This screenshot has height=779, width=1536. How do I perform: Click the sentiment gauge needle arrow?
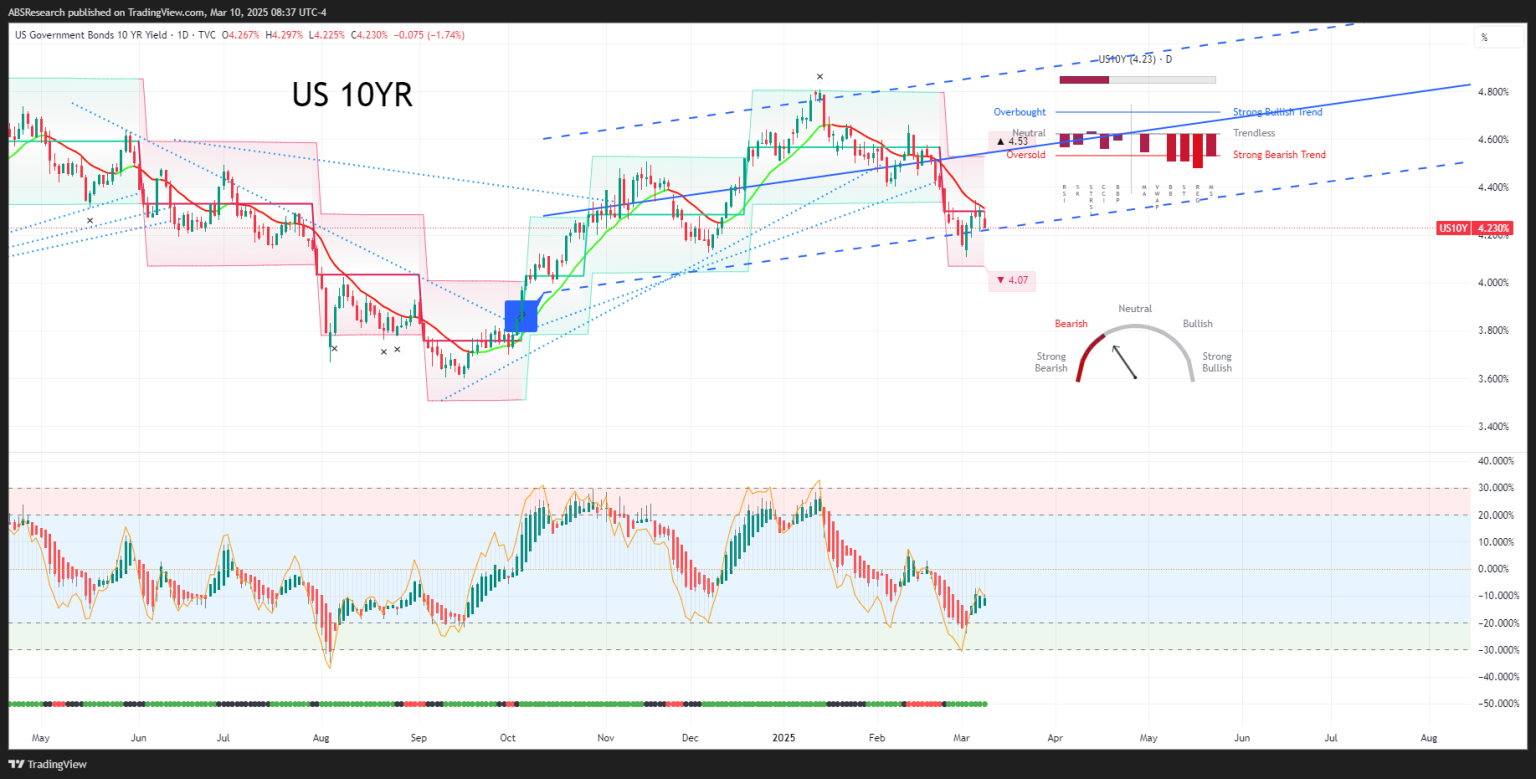tap(1124, 362)
